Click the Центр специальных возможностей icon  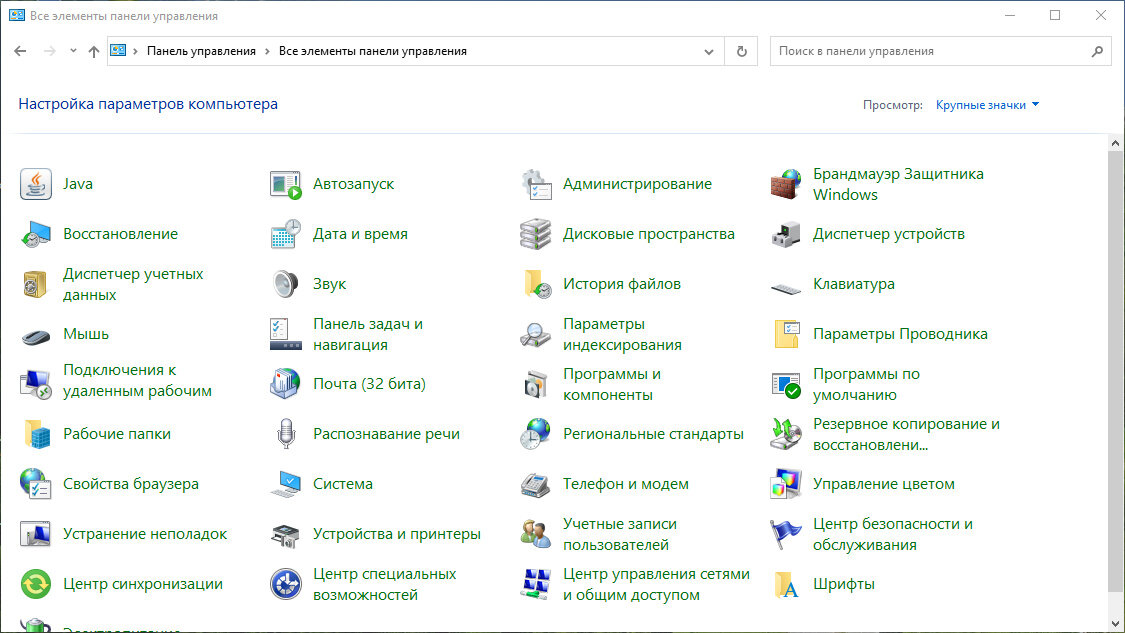tap(286, 584)
